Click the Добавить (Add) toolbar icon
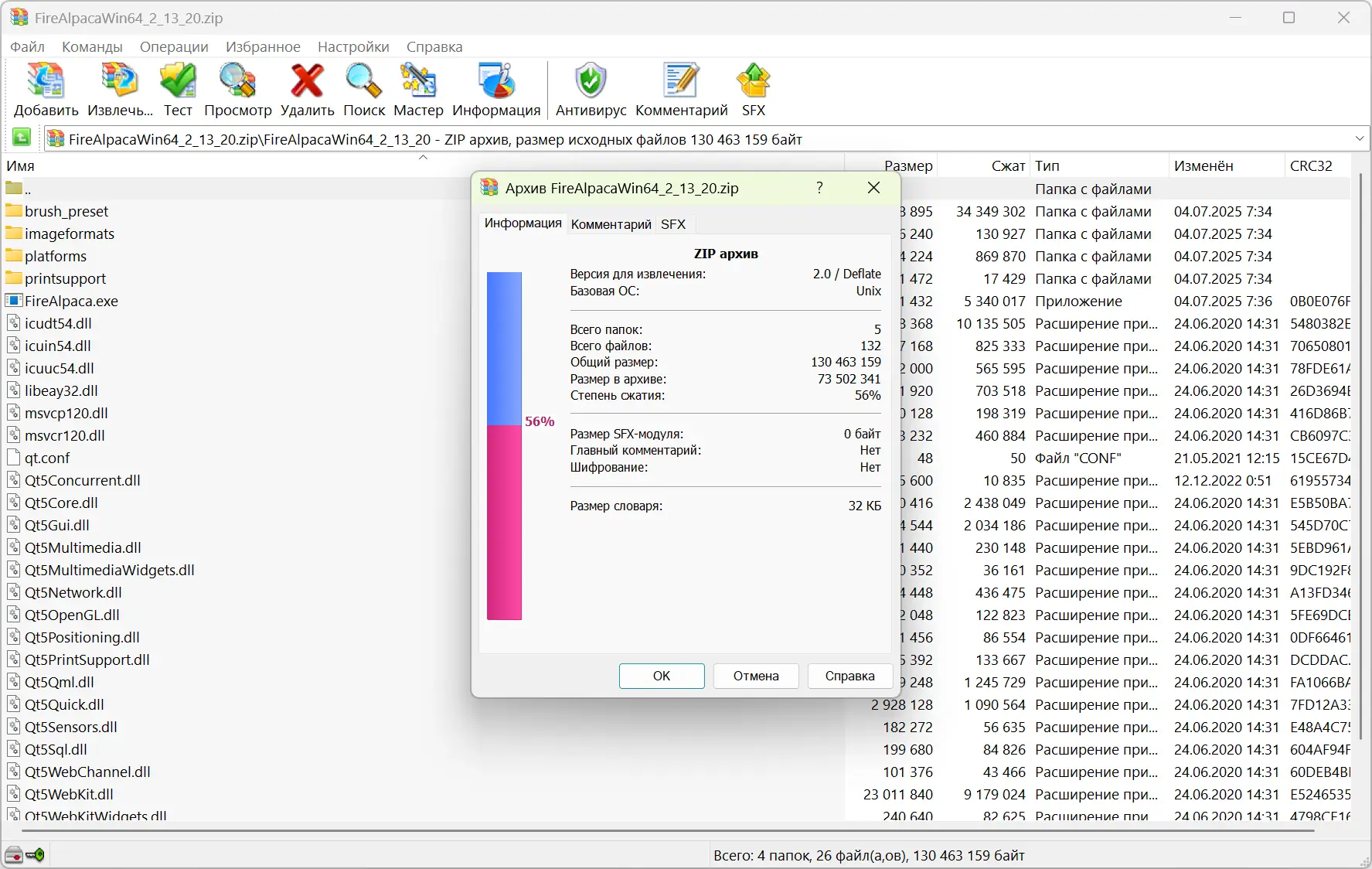The width and height of the screenshot is (1372, 869). [x=46, y=81]
